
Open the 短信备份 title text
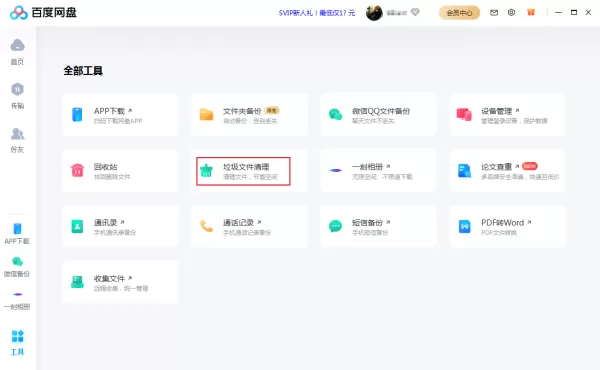point(367,223)
